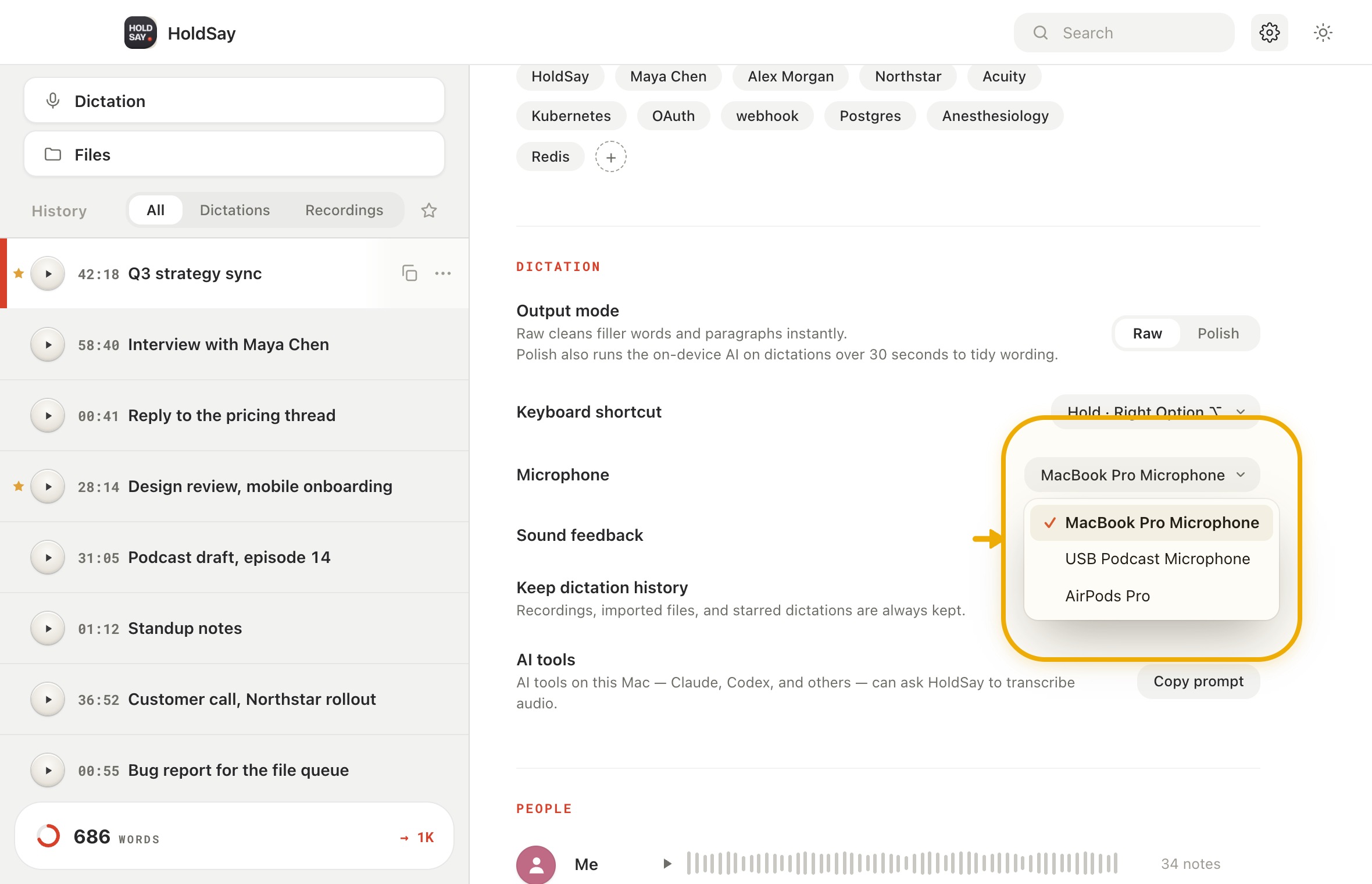The image size is (1372, 884).
Task: Play the Me voice sample
Action: [667, 864]
